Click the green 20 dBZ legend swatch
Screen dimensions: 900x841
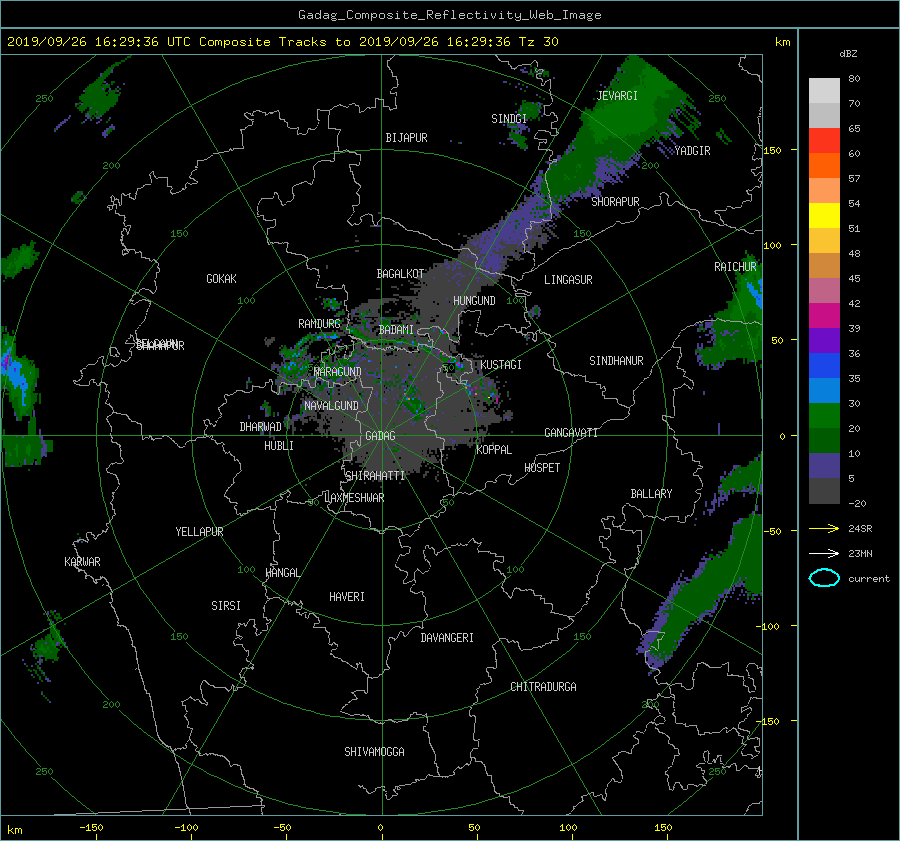point(824,416)
